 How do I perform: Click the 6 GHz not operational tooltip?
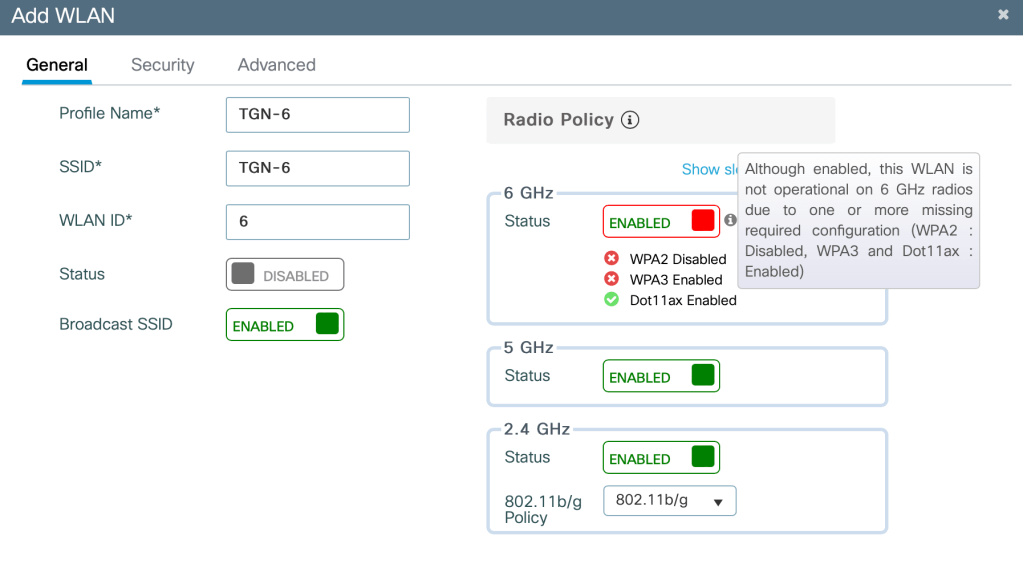tap(858, 220)
